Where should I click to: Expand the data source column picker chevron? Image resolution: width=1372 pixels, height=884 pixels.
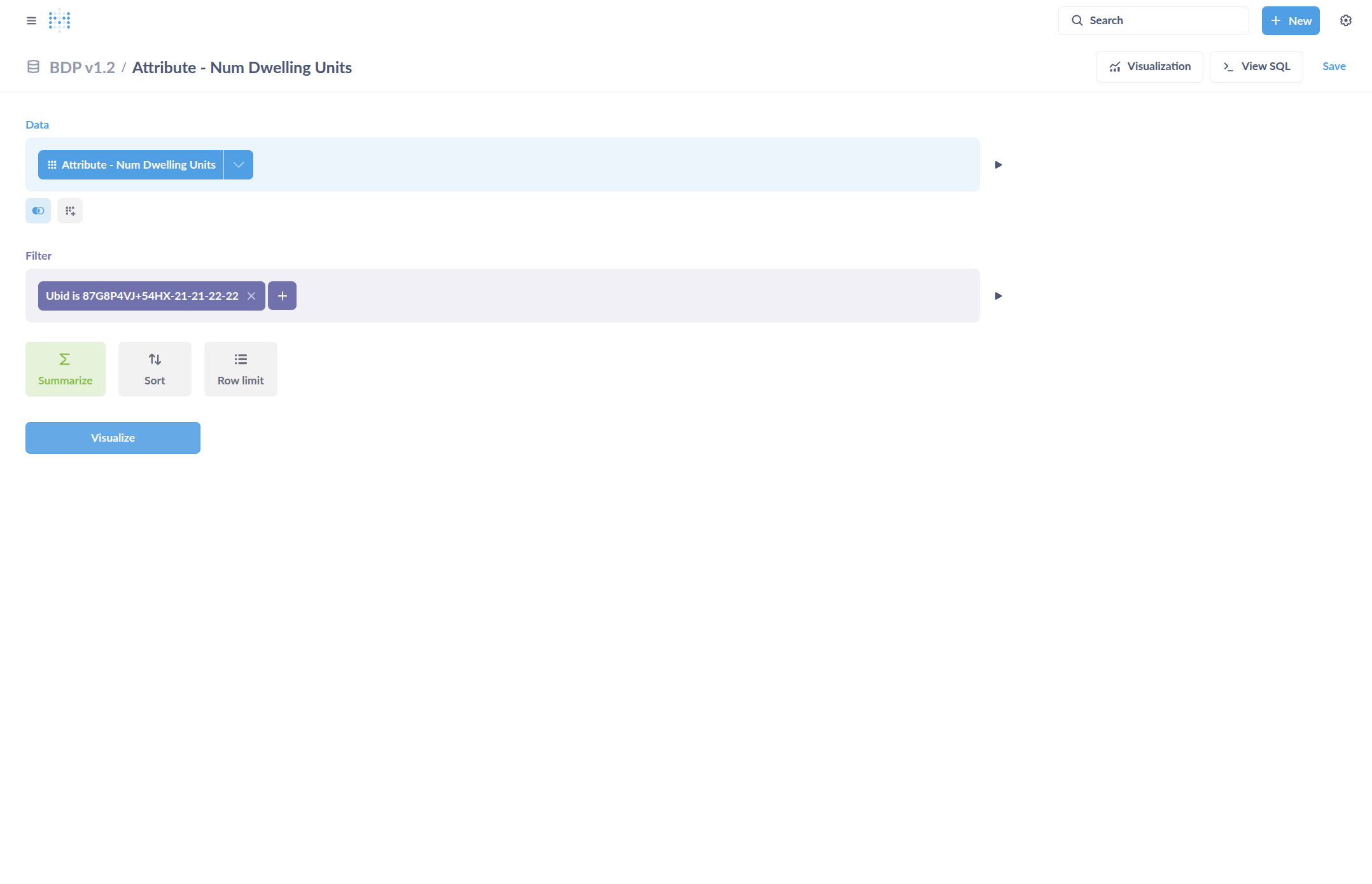239,165
